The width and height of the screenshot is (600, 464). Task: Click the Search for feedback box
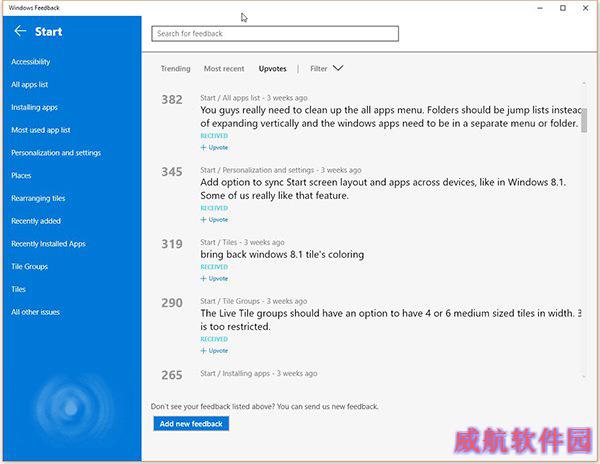(275, 34)
